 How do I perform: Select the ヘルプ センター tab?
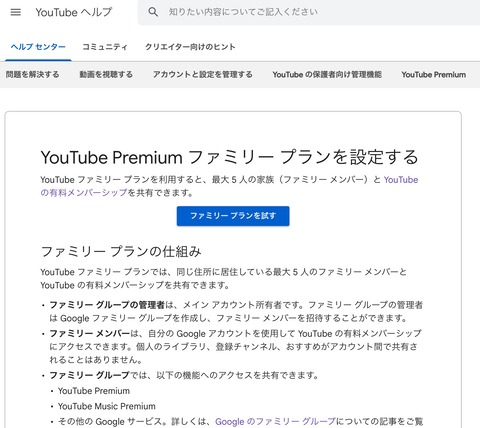pos(38,47)
